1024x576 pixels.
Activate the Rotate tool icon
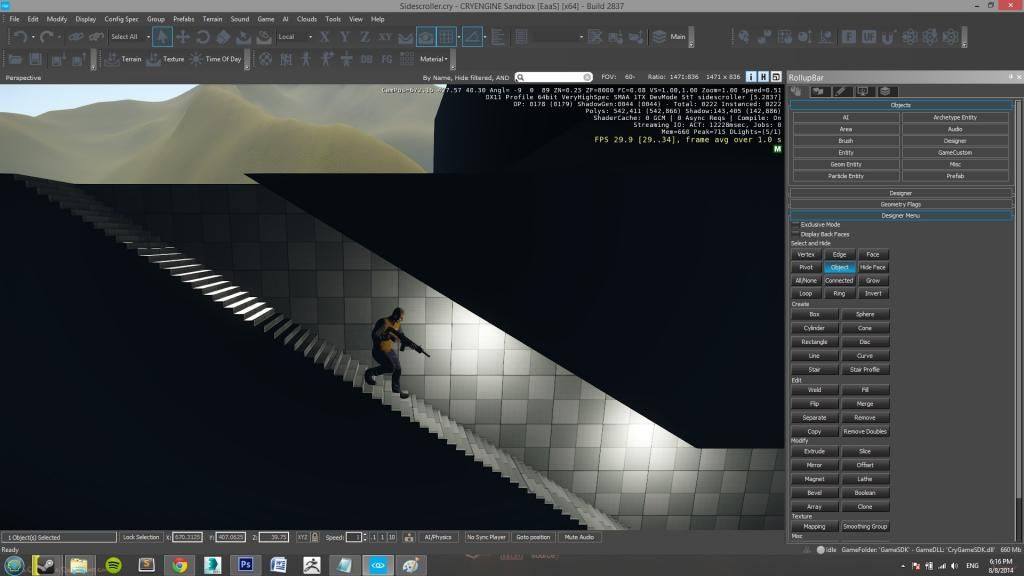point(203,37)
